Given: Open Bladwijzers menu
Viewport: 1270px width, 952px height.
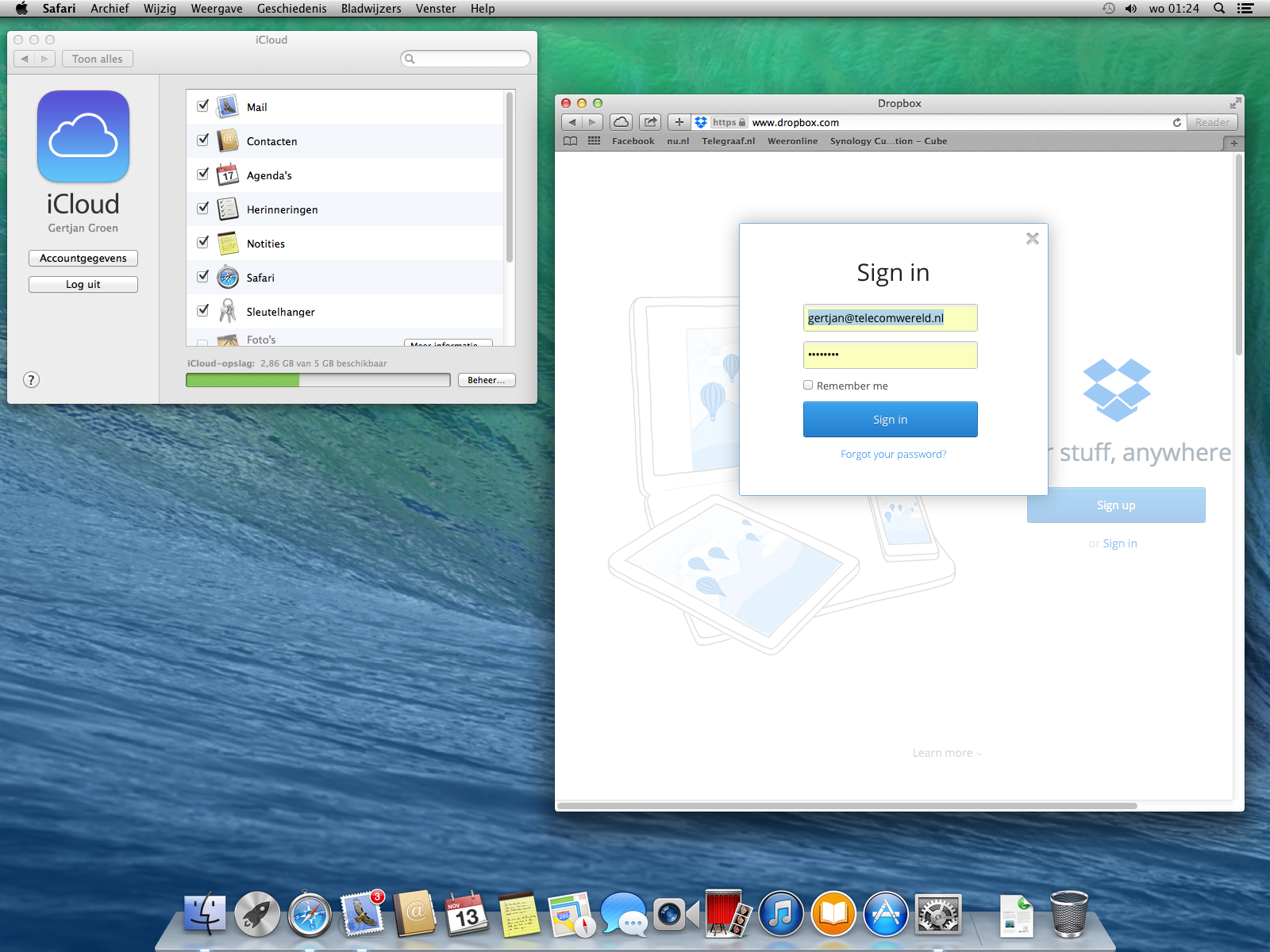Looking at the screenshot, I should (x=371, y=9).
